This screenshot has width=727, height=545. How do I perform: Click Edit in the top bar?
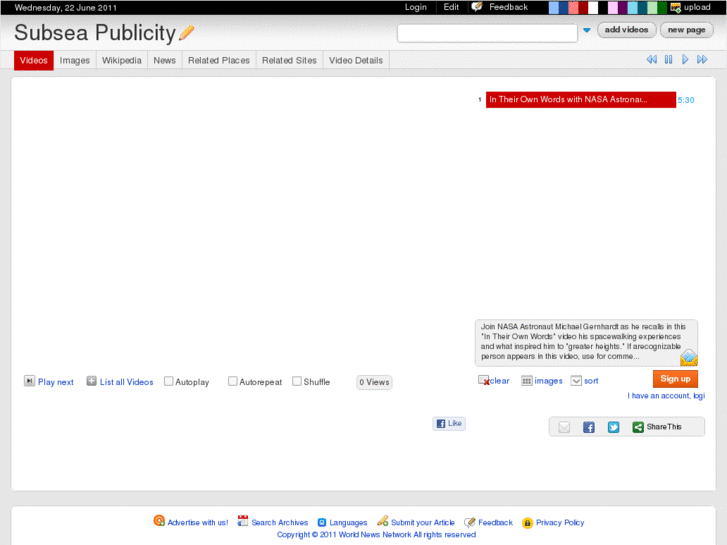coord(451,7)
